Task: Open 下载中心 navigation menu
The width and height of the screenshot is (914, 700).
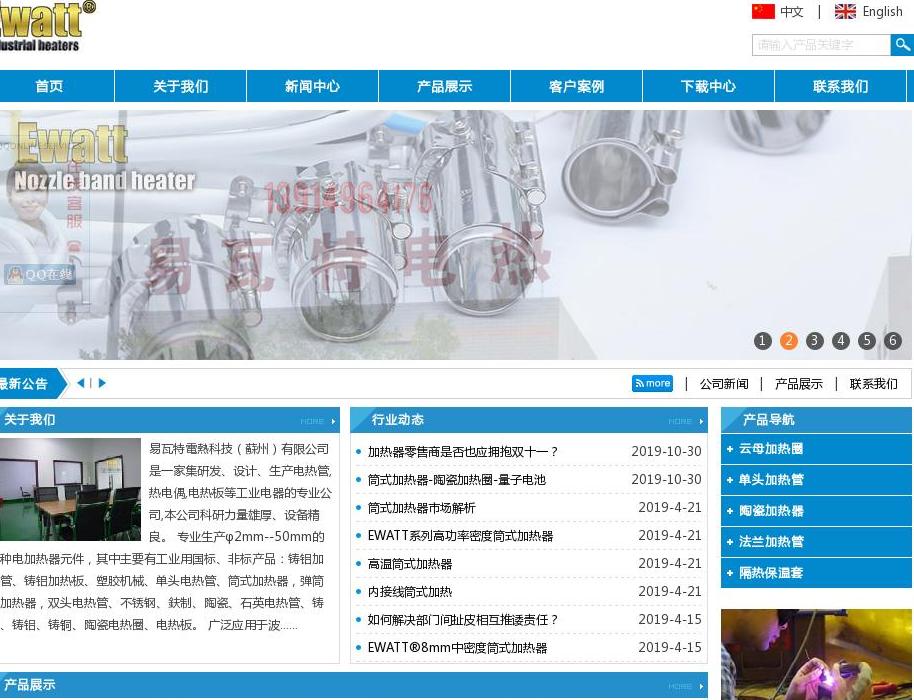Action: point(708,86)
